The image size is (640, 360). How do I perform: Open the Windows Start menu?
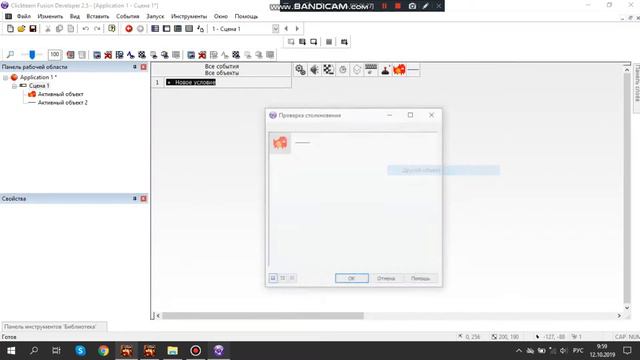pos(11,351)
